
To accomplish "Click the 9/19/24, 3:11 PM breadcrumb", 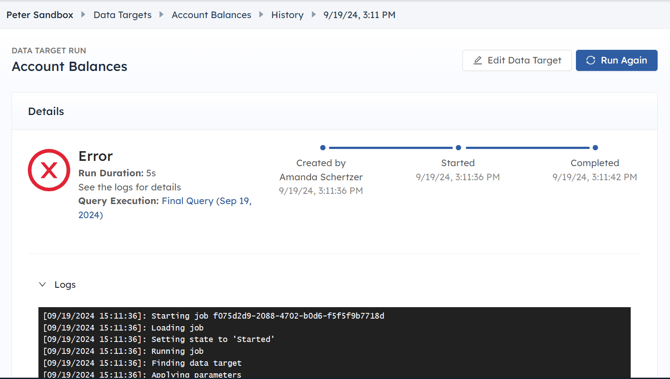I will pyautogui.click(x=359, y=15).
